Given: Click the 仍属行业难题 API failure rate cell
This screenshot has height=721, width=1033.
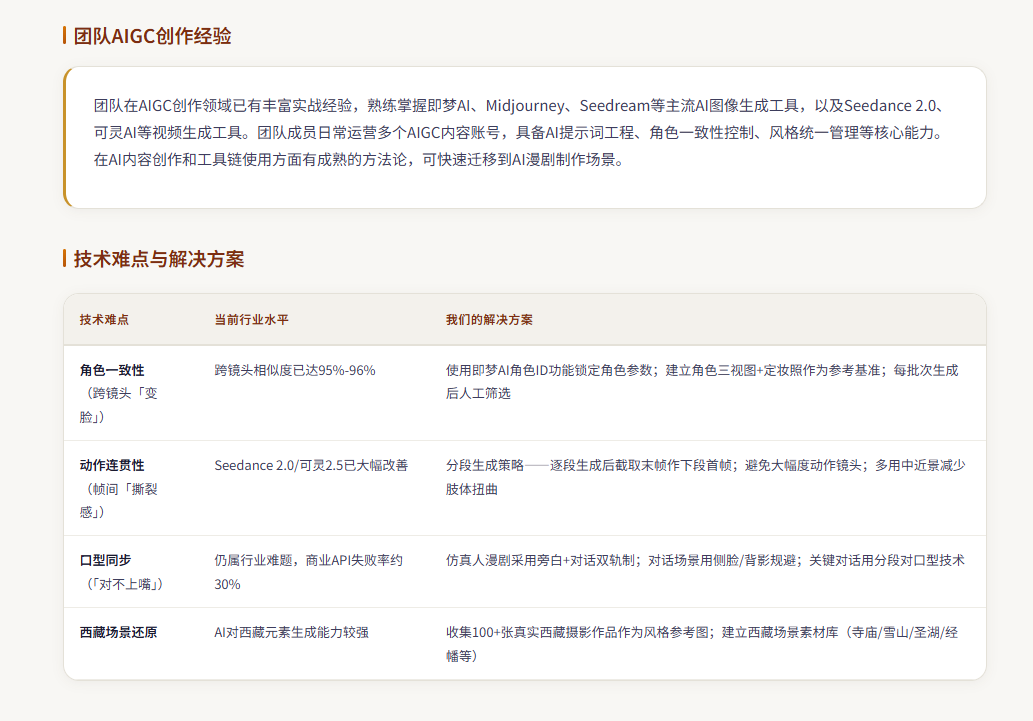Looking at the screenshot, I should pos(308,572).
